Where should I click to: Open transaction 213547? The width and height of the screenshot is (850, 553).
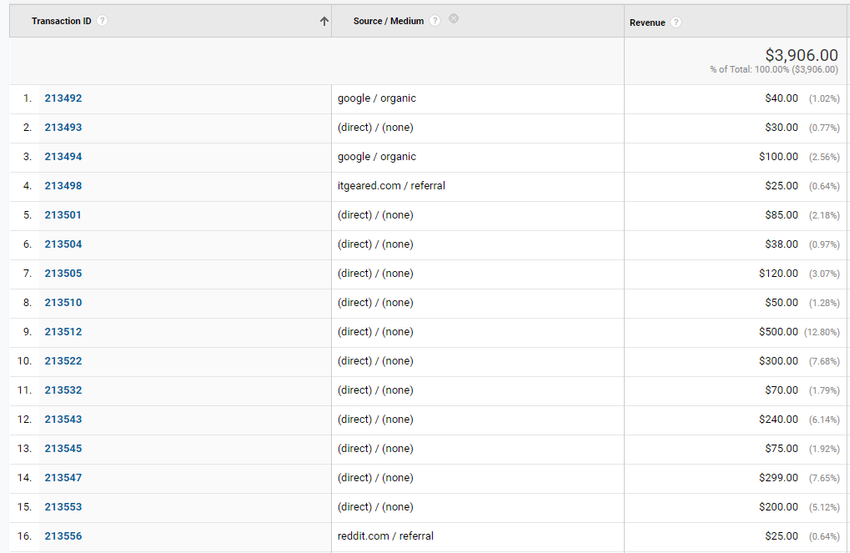pyautogui.click(x=63, y=478)
